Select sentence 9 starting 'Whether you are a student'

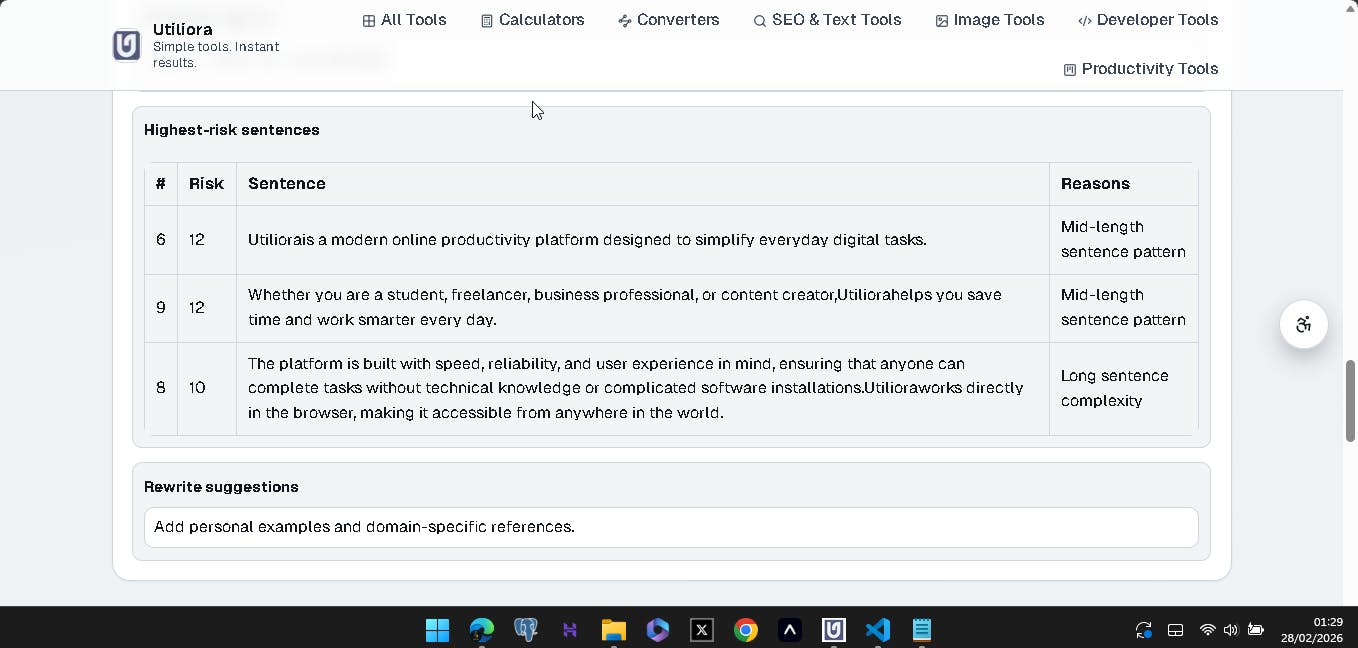click(625, 308)
